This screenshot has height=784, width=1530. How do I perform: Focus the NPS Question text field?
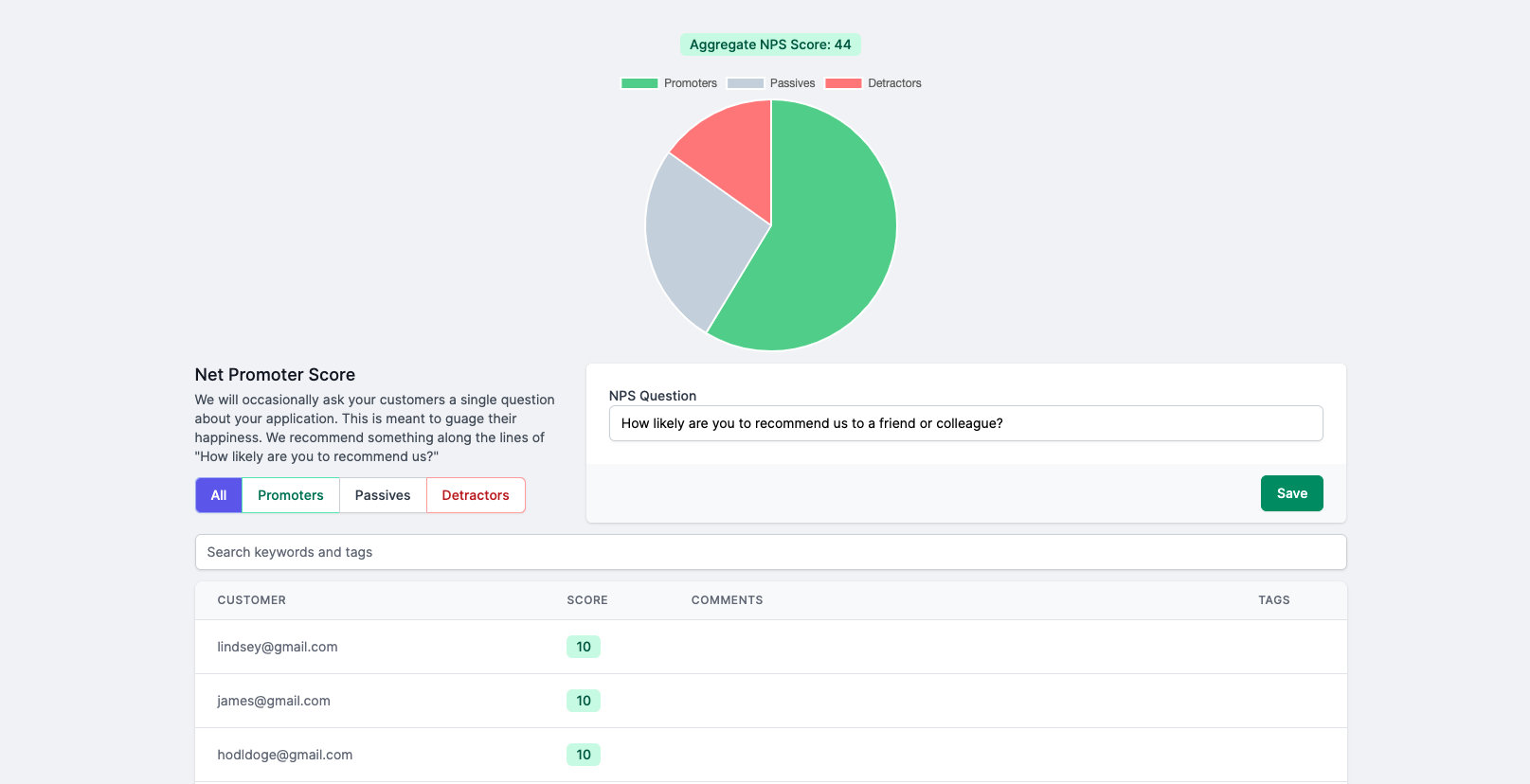click(x=965, y=423)
